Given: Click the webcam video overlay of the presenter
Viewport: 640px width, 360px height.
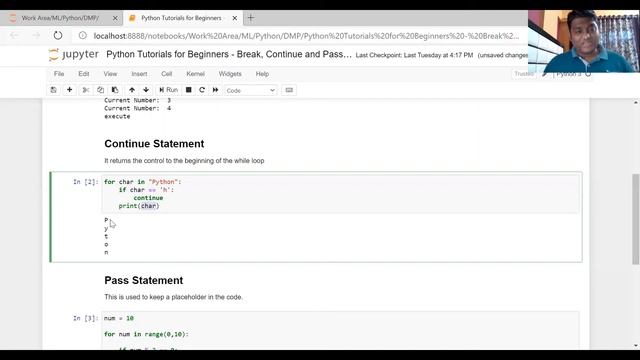Looking at the screenshot, I should tap(584, 41).
